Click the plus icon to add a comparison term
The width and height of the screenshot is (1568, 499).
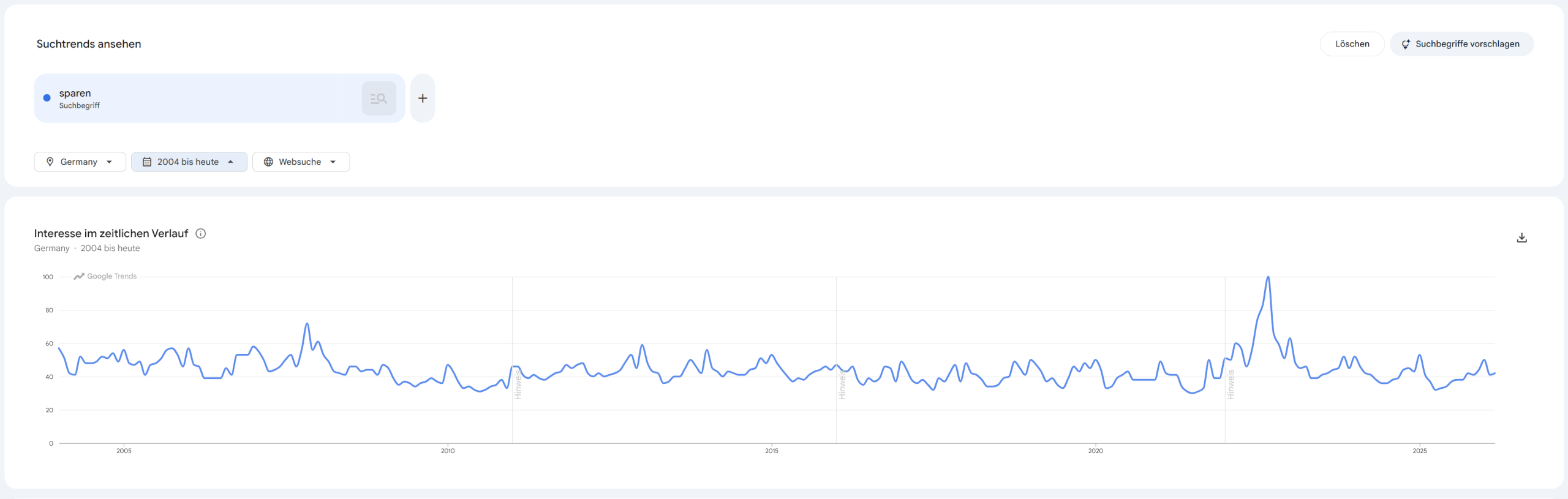(x=422, y=98)
